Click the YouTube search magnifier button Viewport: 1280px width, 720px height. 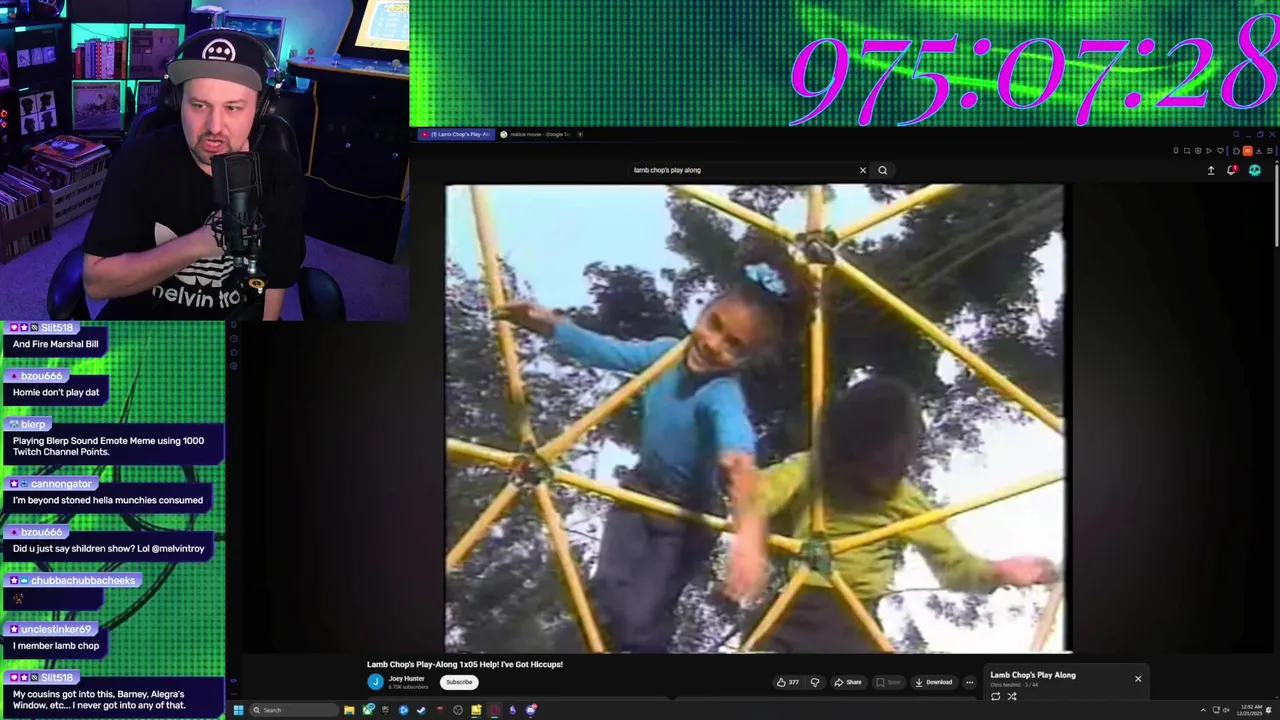(x=882, y=170)
